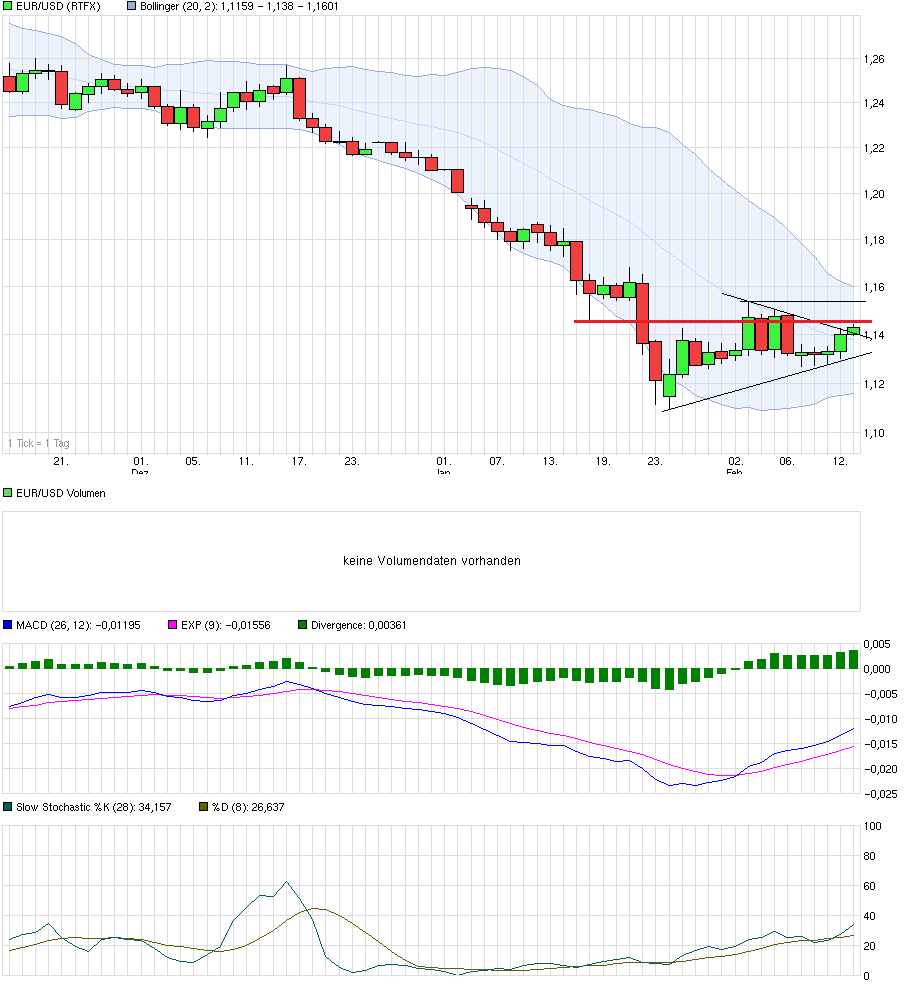Click the 'keine Volumendaten vorhanden' message
The image size is (907, 986).
(432, 560)
